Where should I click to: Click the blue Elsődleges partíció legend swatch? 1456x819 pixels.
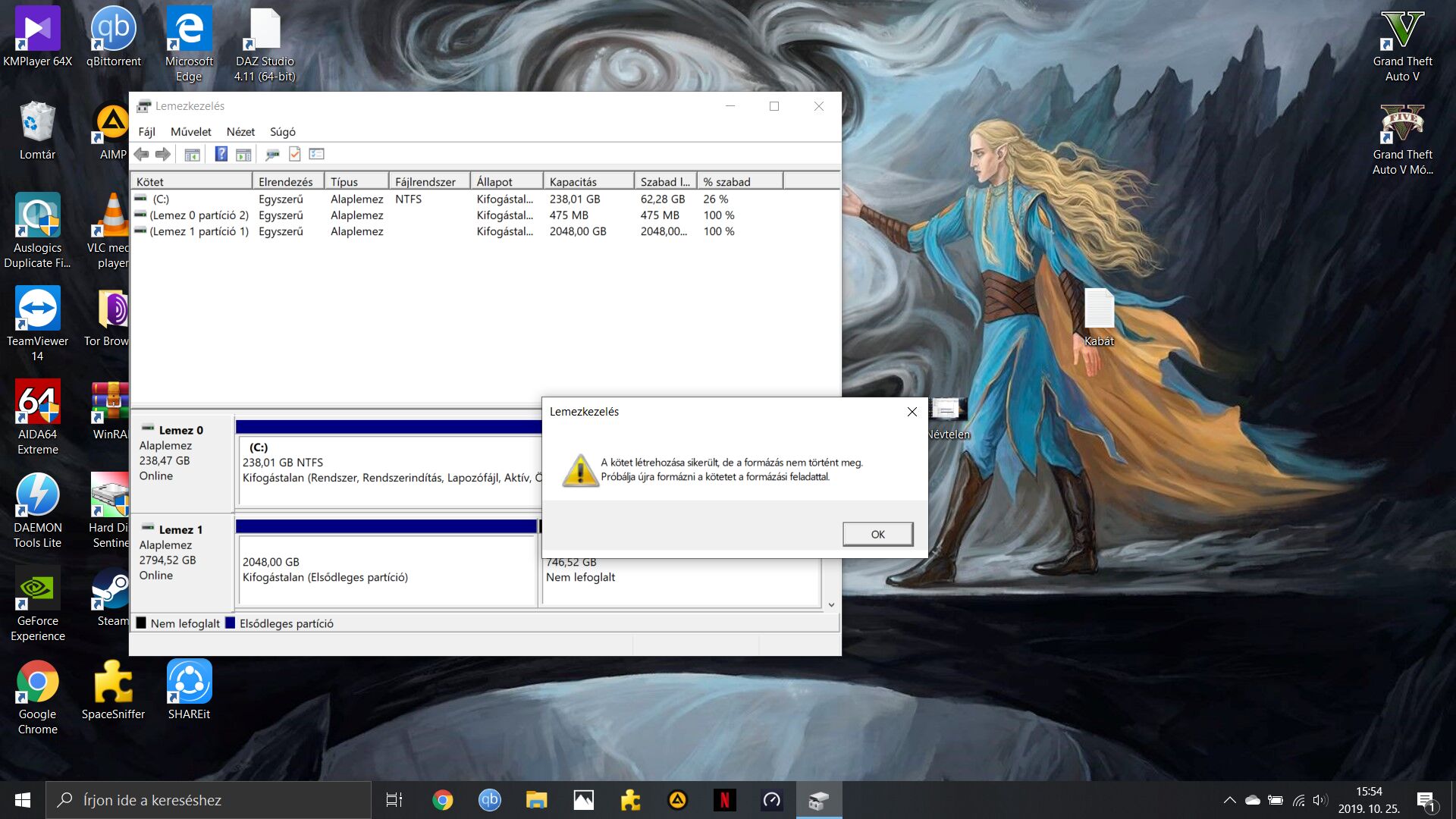pos(230,623)
